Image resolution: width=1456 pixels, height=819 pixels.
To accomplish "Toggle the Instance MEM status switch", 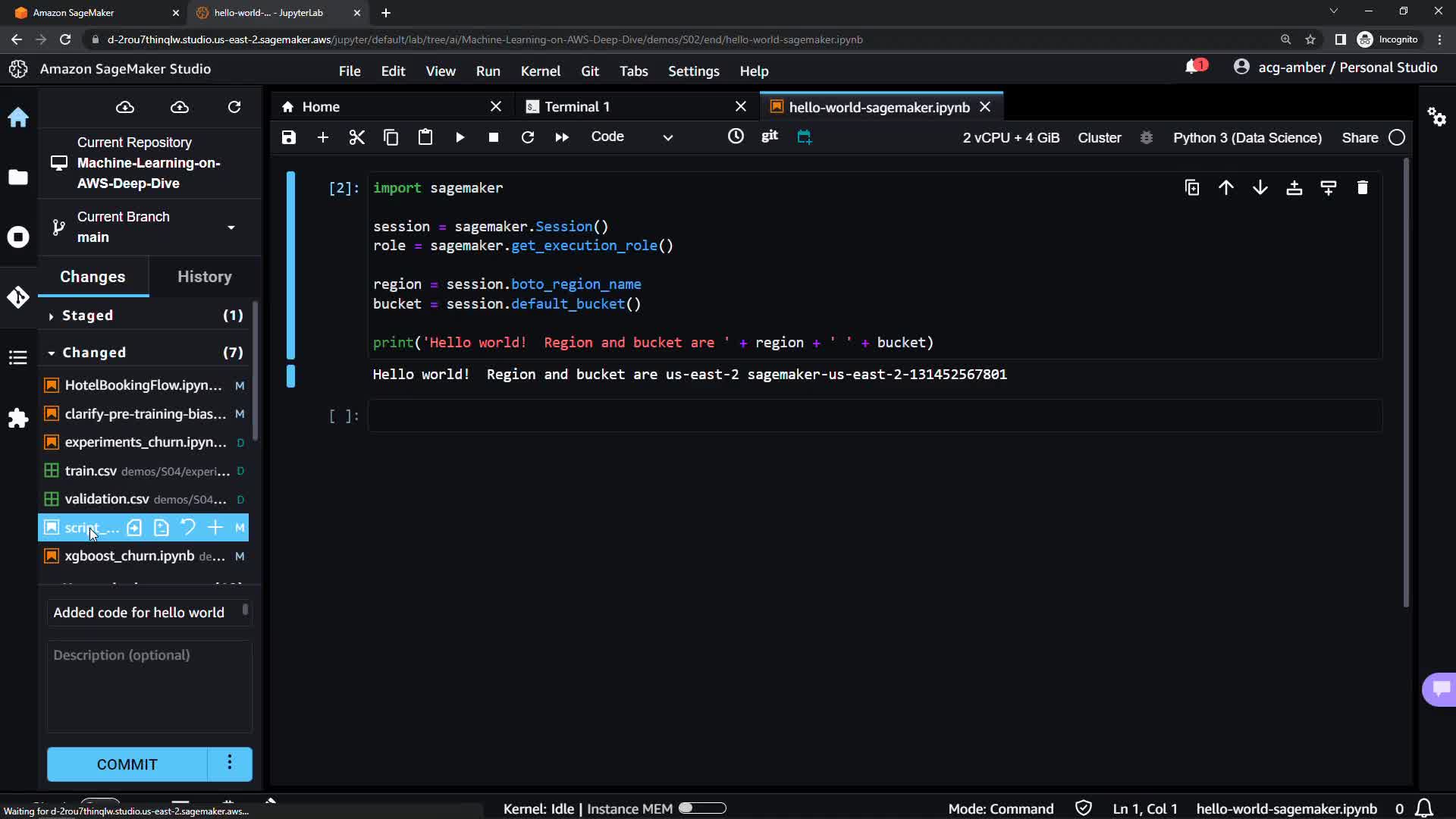I will click(702, 808).
